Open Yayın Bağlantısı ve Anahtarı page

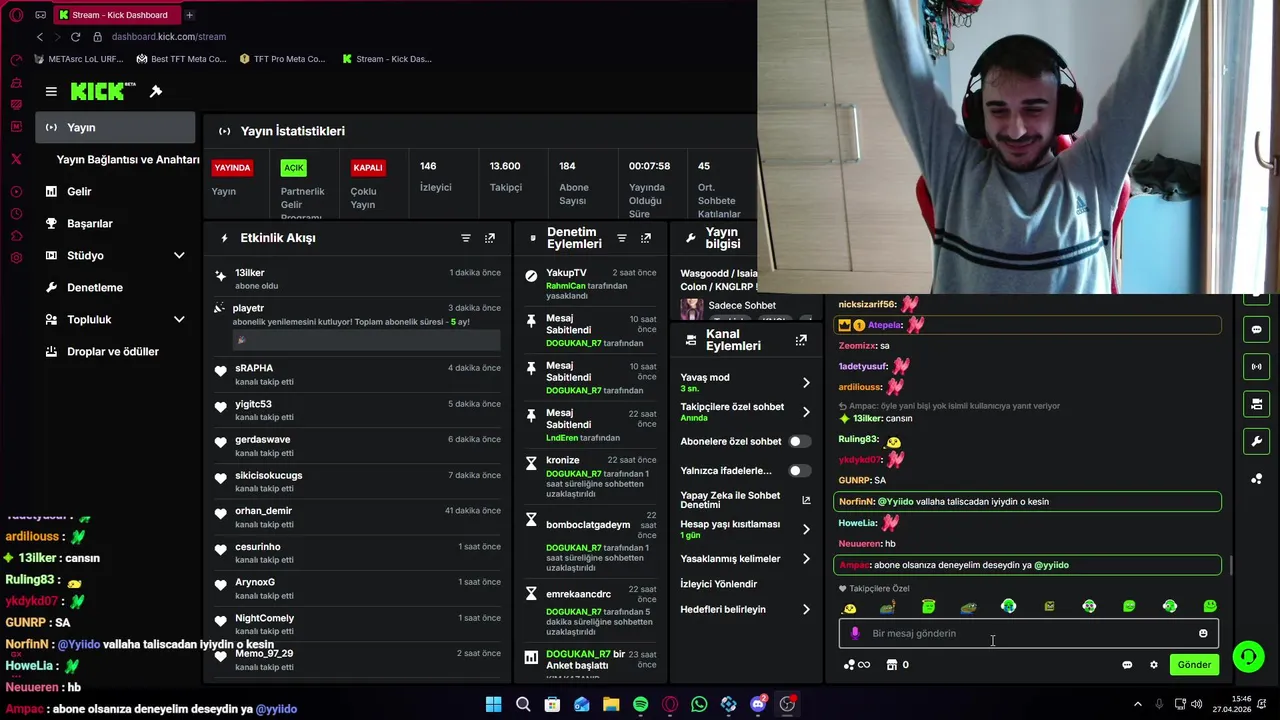[128, 160]
